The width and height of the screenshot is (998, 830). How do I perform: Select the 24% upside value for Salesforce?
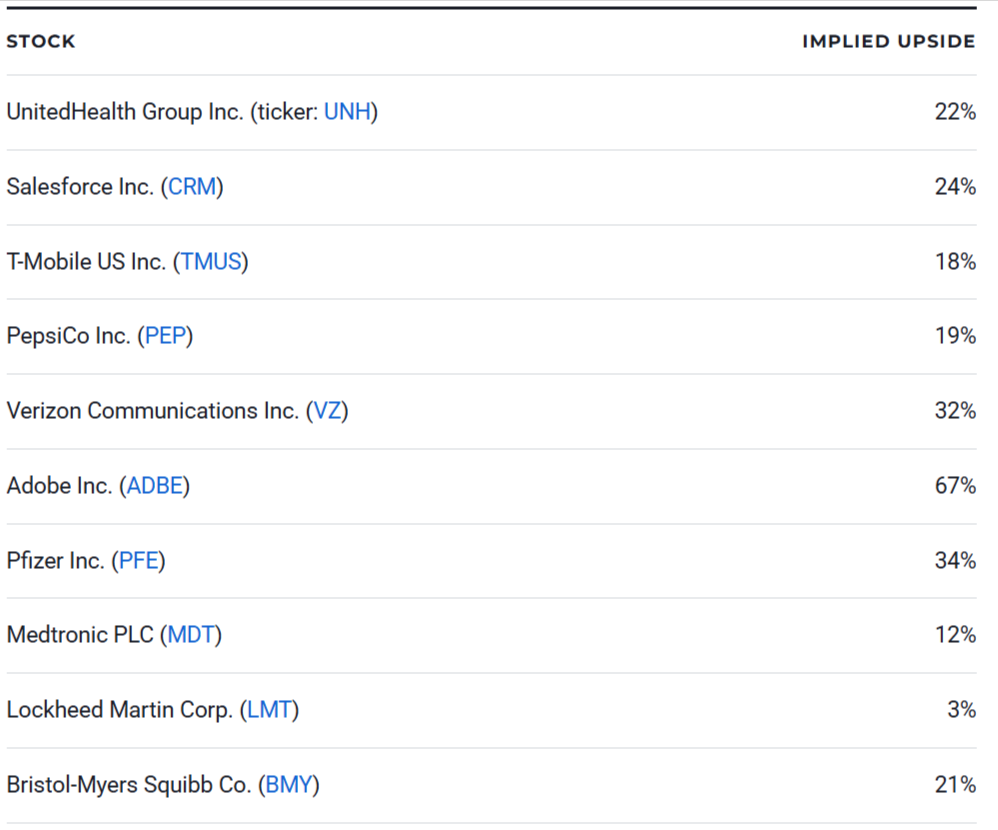(955, 186)
